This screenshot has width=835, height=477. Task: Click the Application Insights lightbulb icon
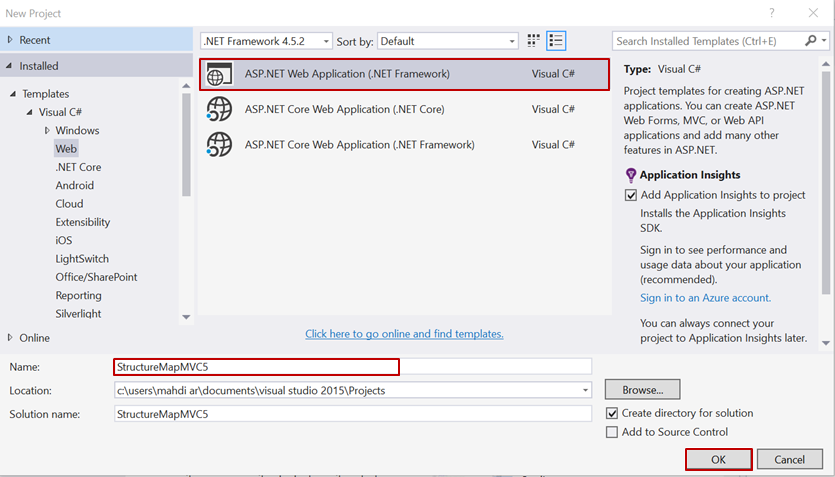point(631,175)
